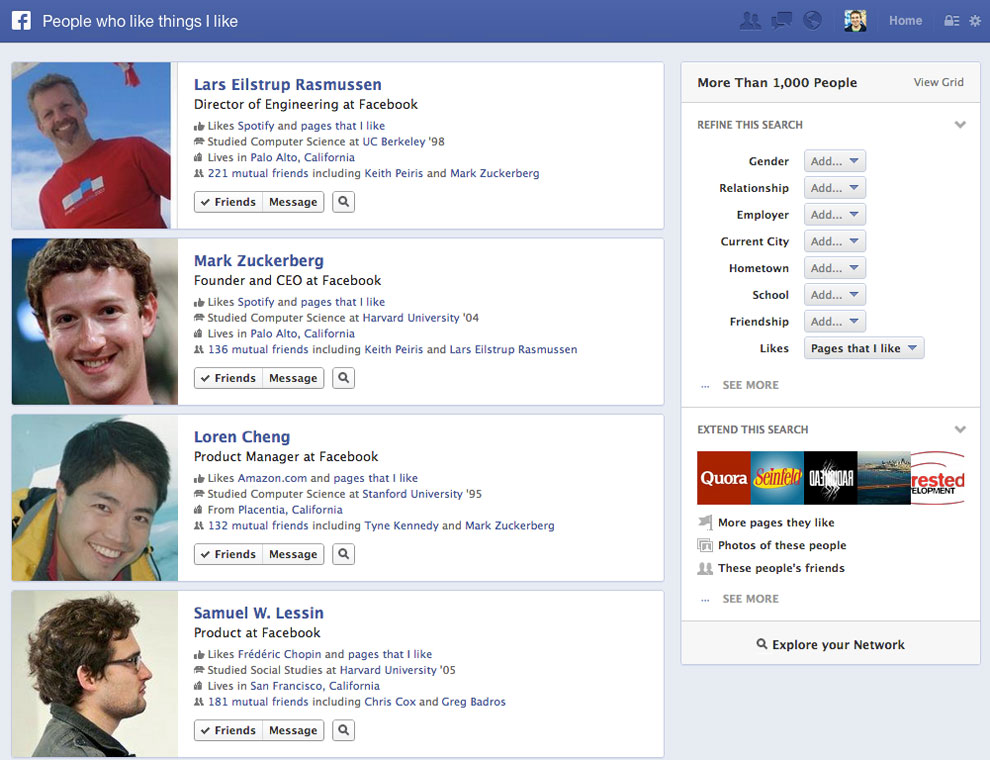The width and height of the screenshot is (990, 760).
Task: Click the UC Berkeley link
Action: 394,141
